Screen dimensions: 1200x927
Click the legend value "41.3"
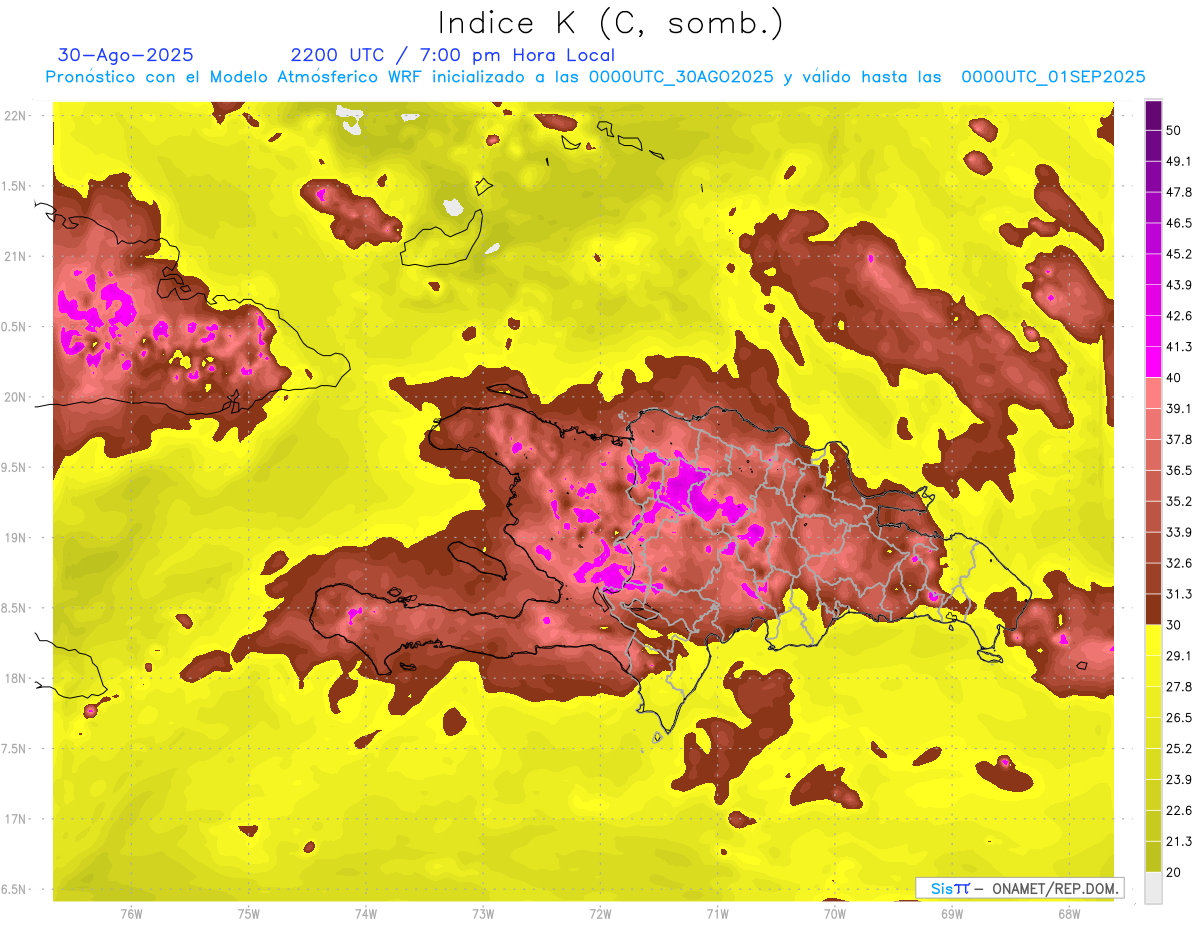coord(1178,347)
